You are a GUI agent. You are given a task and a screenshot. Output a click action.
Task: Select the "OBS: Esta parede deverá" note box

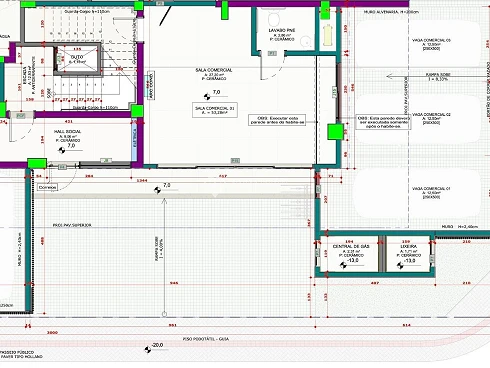point(384,122)
